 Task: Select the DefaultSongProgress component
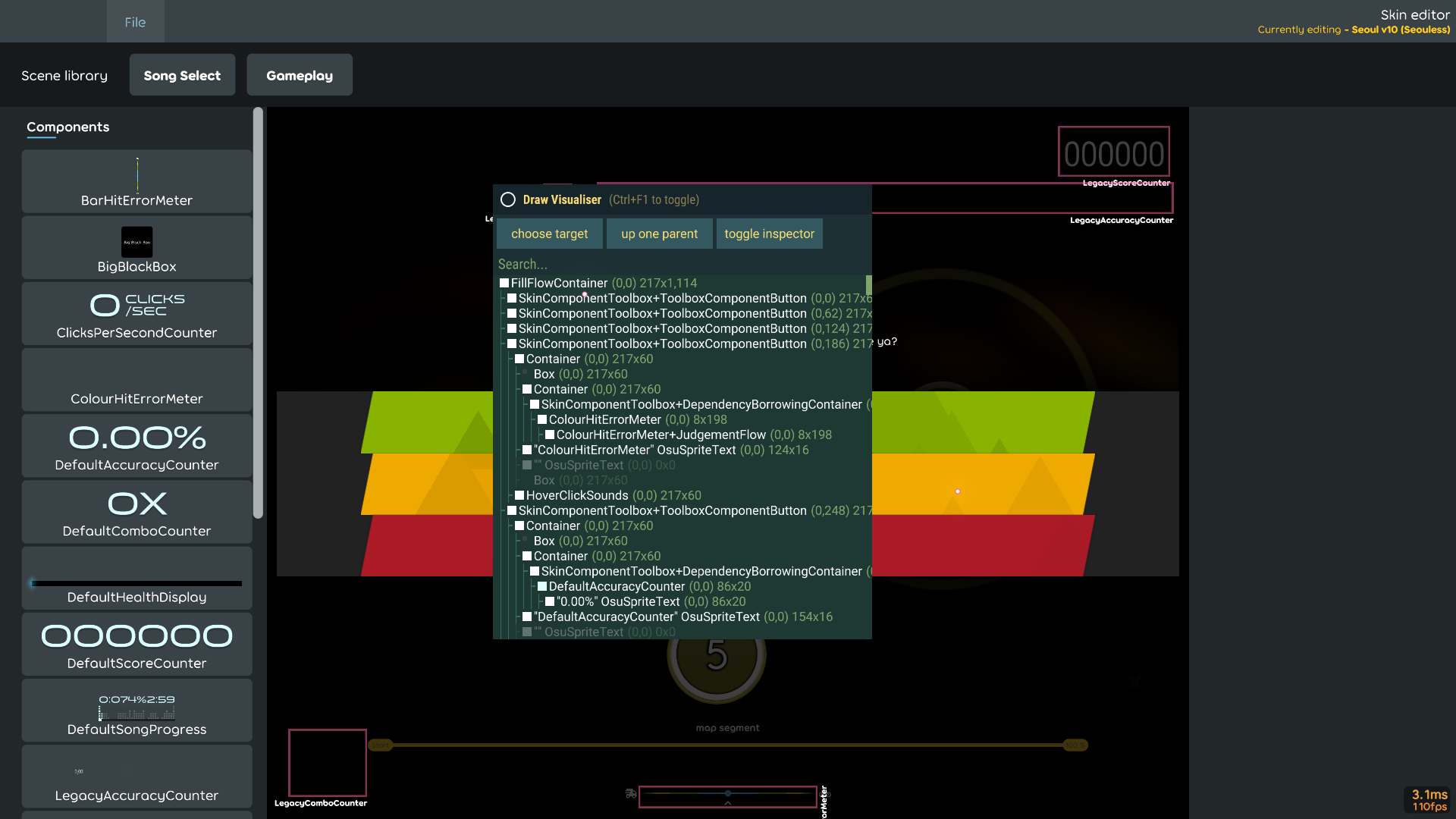(x=136, y=711)
